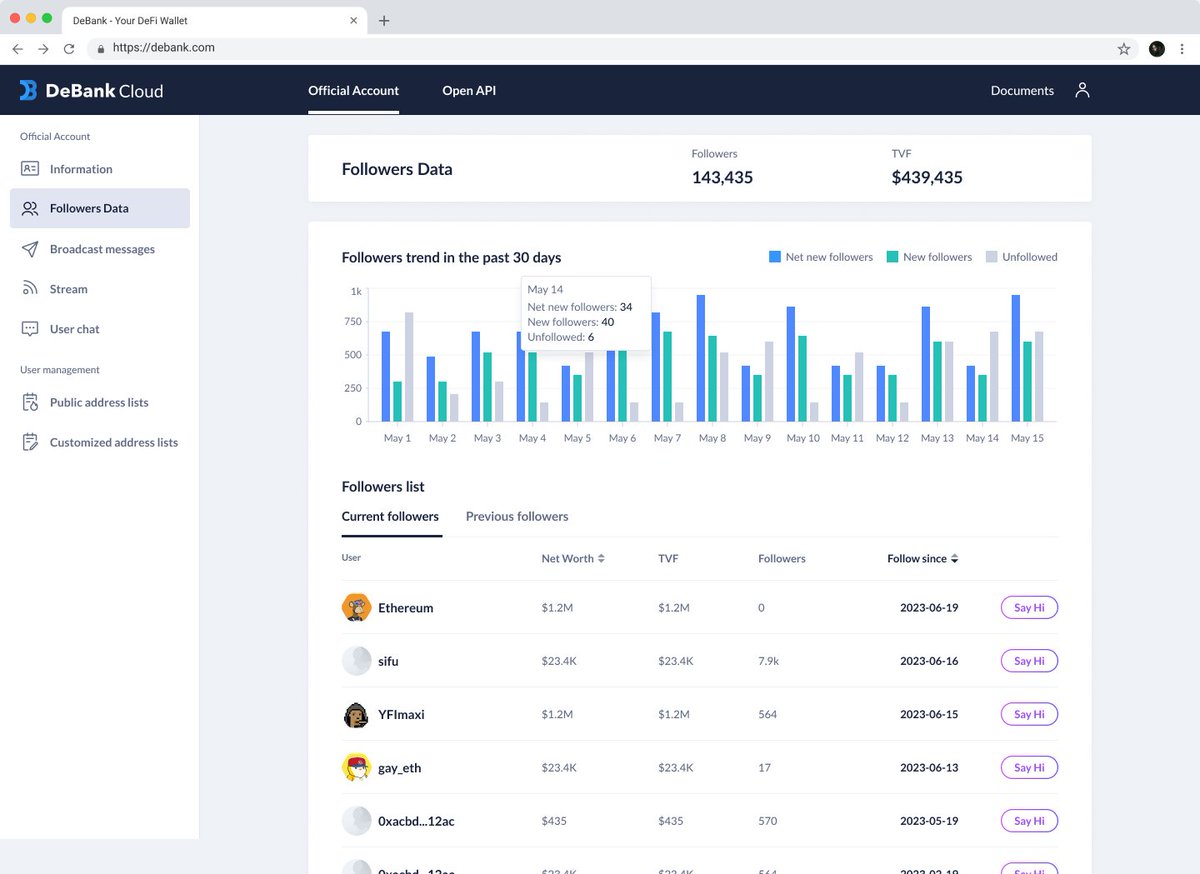Click the May 10 axis label
The height and width of the screenshot is (874, 1200).
click(803, 438)
